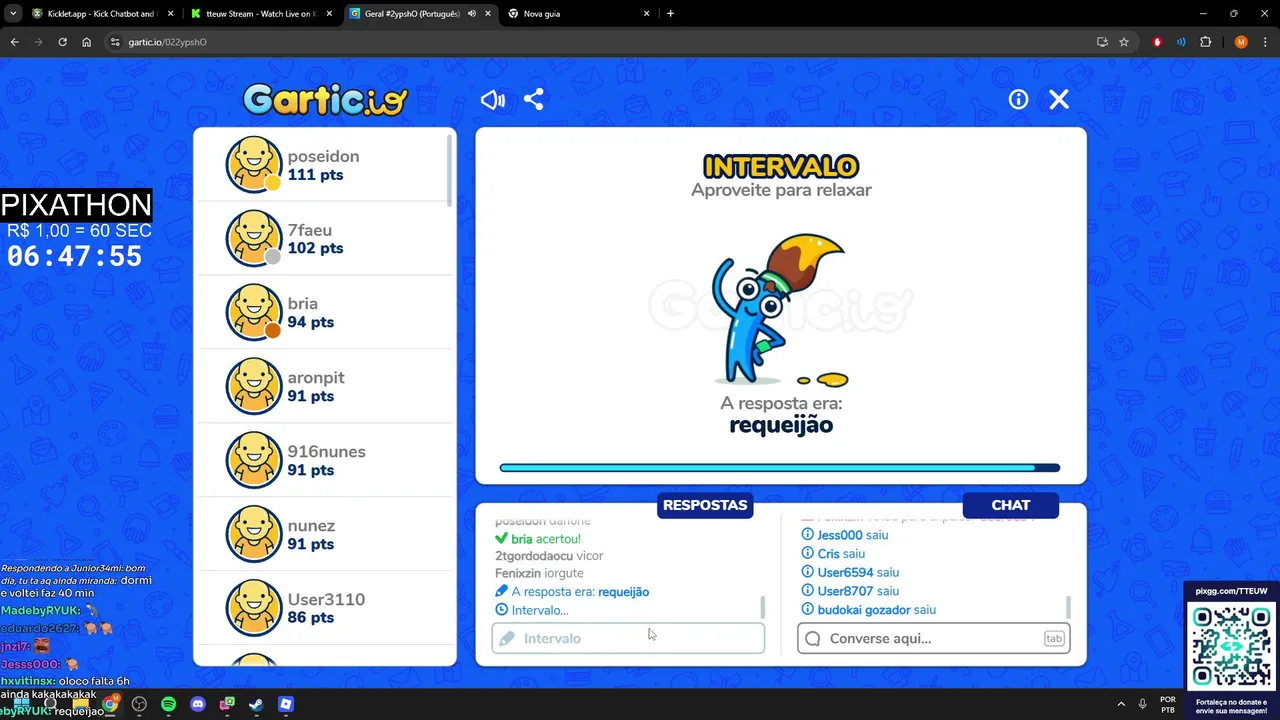The image size is (1280, 720).
Task: Click the share room icon
Action: 534,100
